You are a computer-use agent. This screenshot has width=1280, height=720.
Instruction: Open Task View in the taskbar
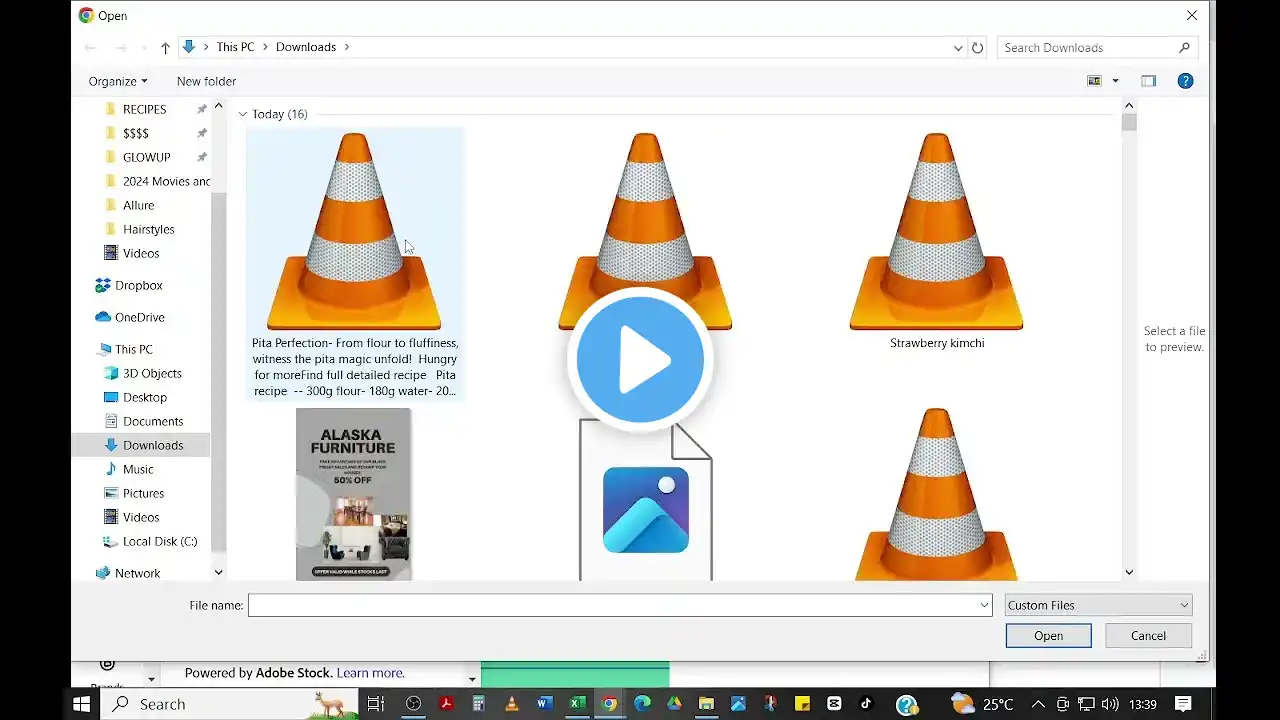pos(375,704)
